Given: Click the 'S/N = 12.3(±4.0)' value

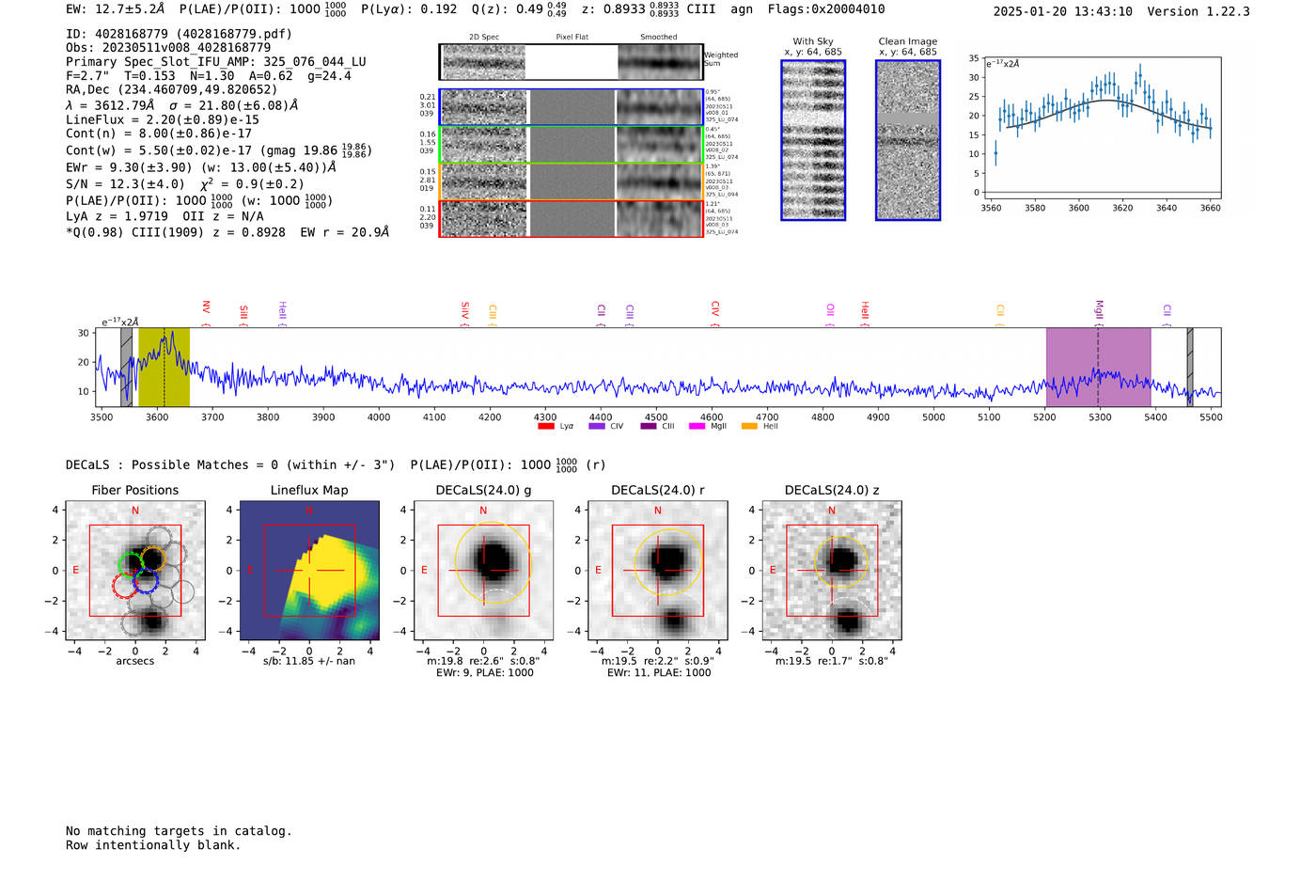Looking at the screenshot, I should 125,184.
